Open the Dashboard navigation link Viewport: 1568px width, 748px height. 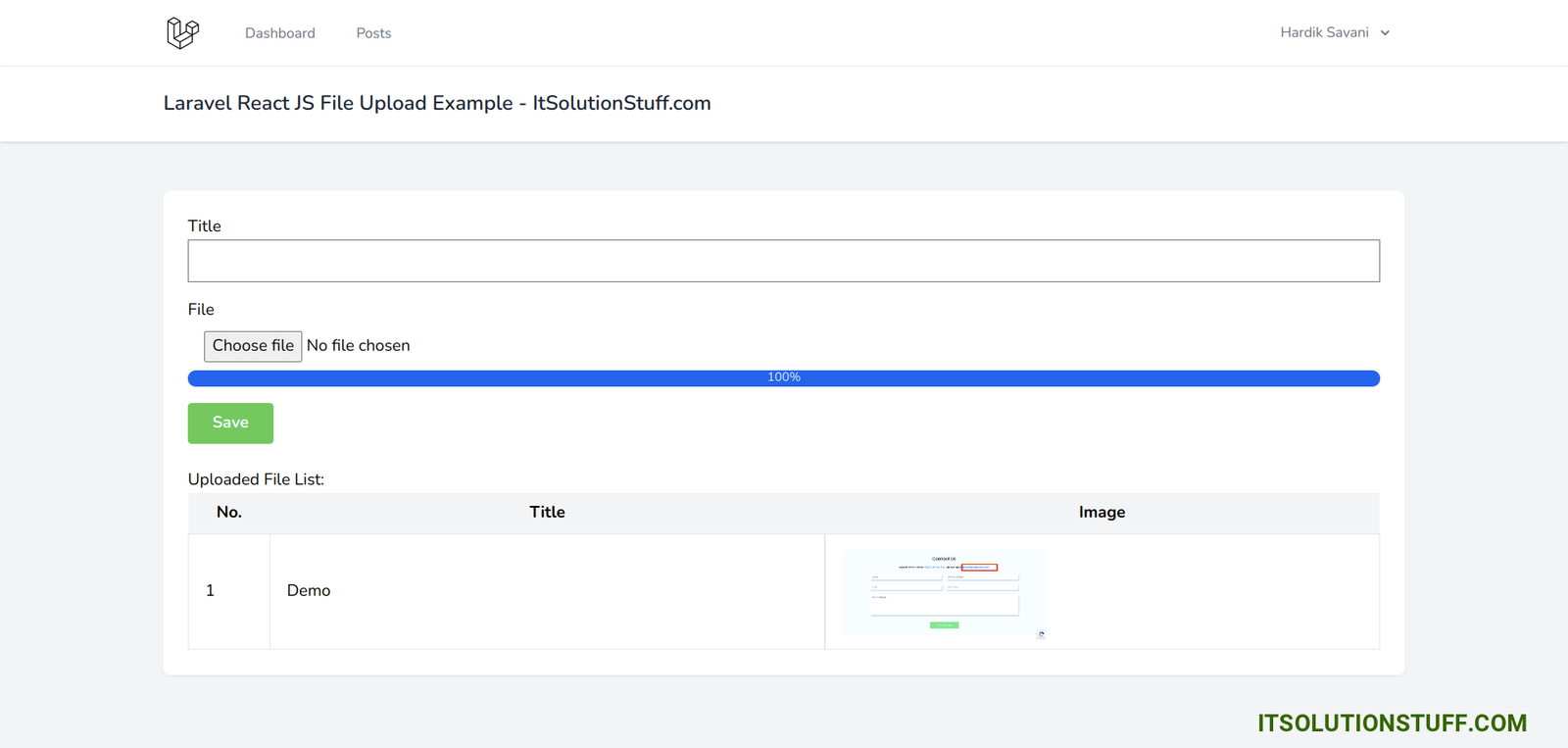pyautogui.click(x=280, y=33)
